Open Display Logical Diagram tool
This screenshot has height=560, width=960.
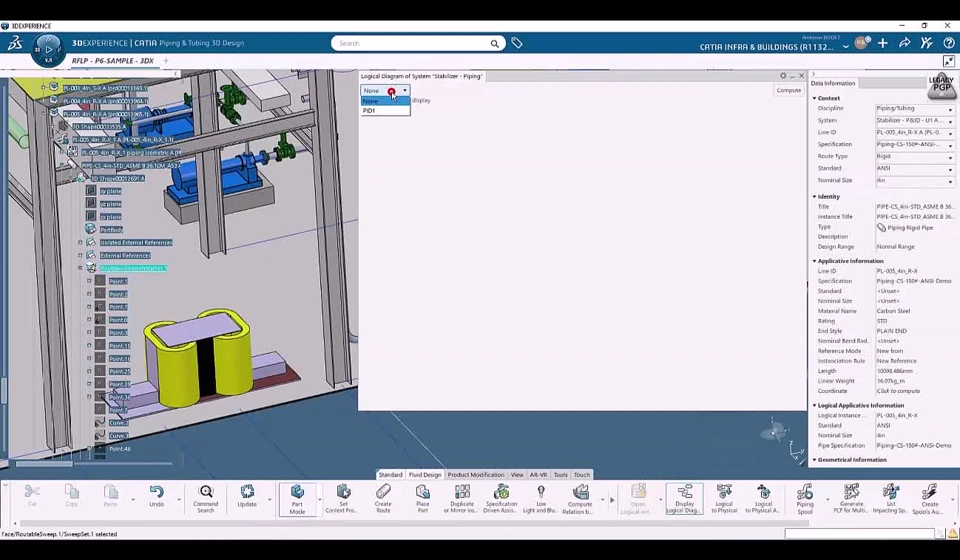click(x=684, y=497)
